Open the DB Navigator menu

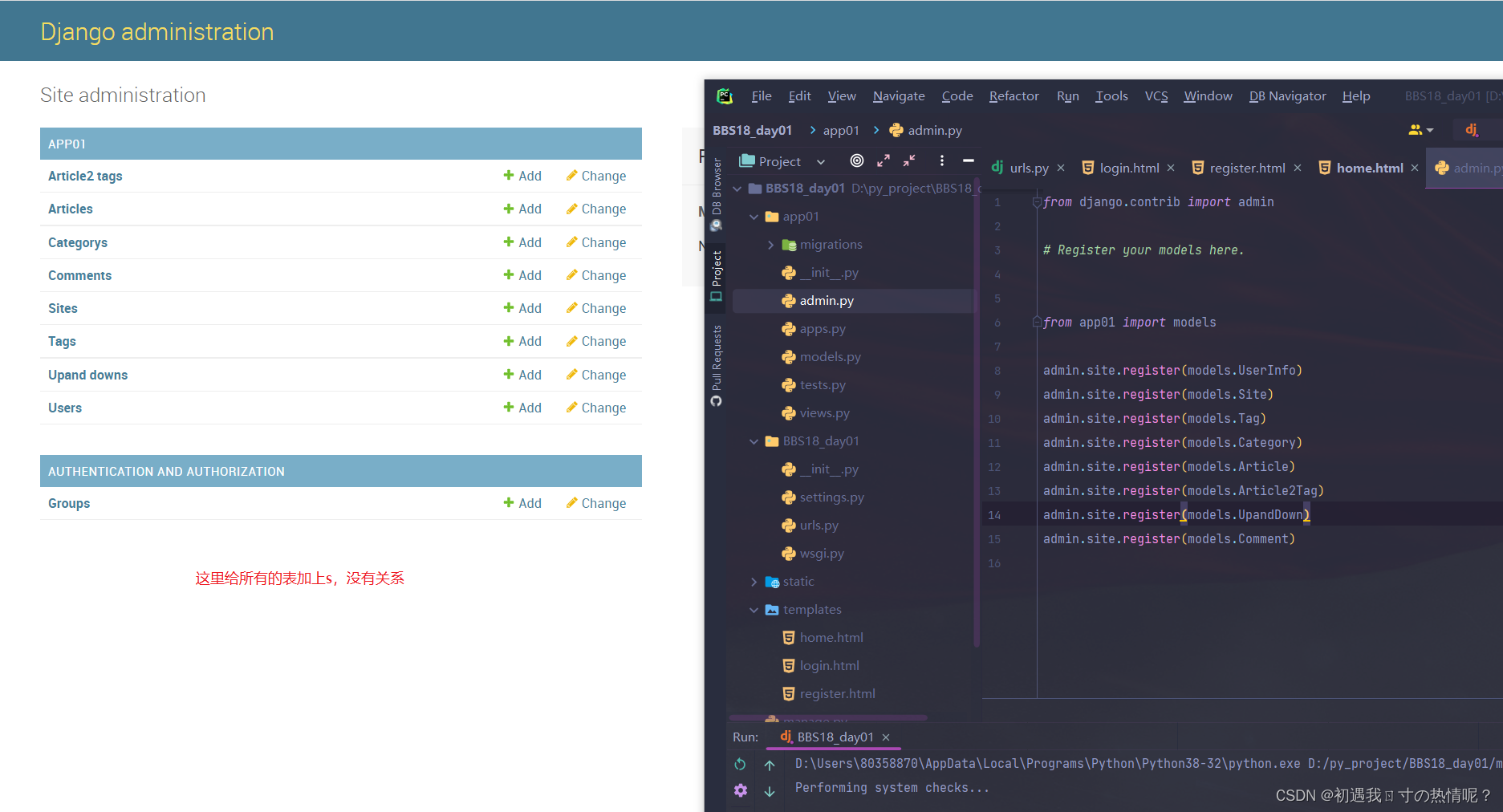[x=1287, y=96]
